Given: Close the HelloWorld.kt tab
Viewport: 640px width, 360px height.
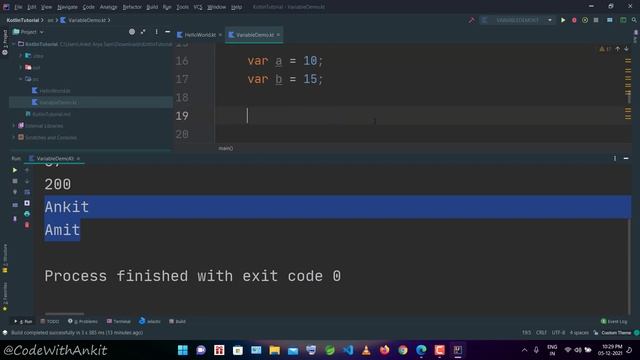Looking at the screenshot, I should pyautogui.click(x=220, y=35).
